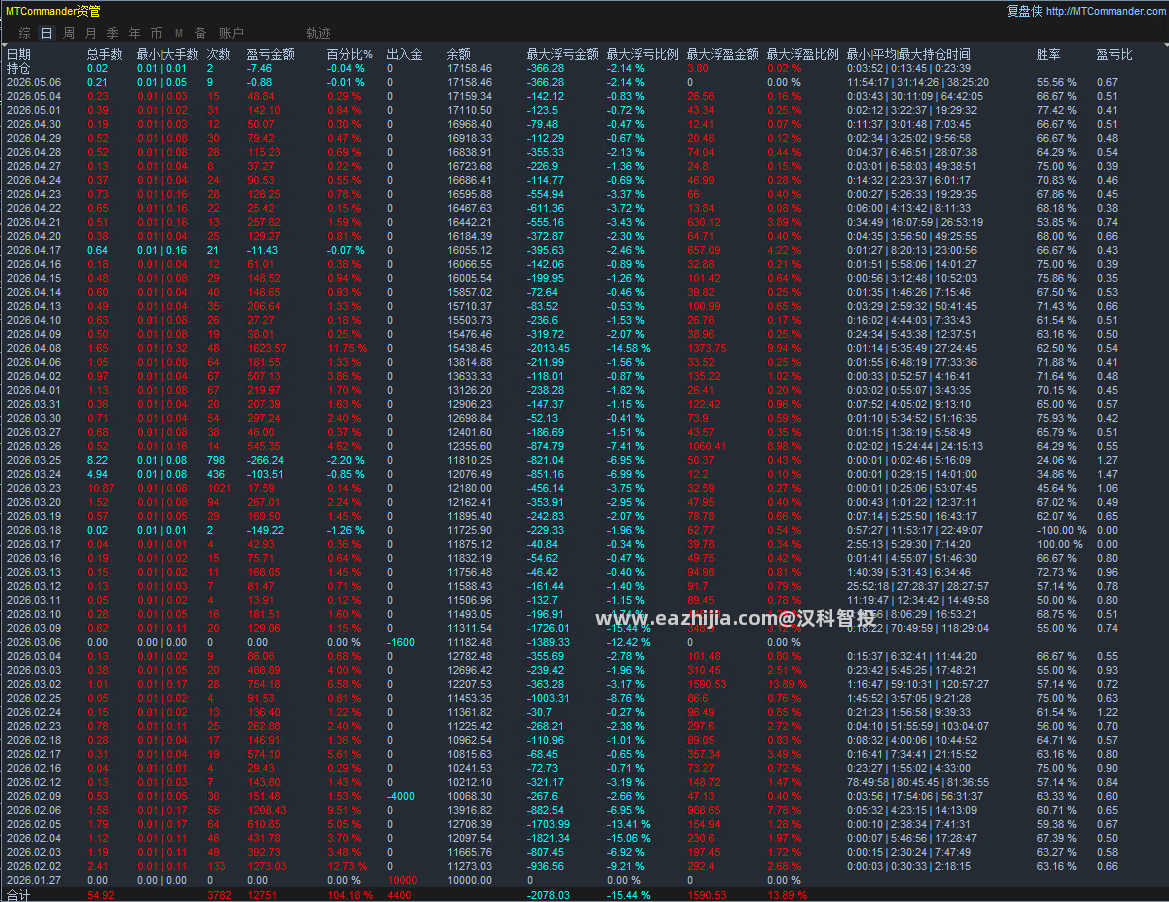Select the 2026.02.09 date row
This screenshot has height=902, width=1169.
(x=34, y=796)
